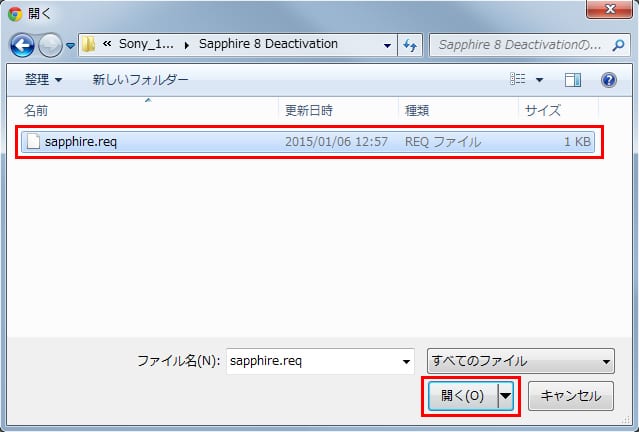Sort by サイズ column header

[558, 110]
